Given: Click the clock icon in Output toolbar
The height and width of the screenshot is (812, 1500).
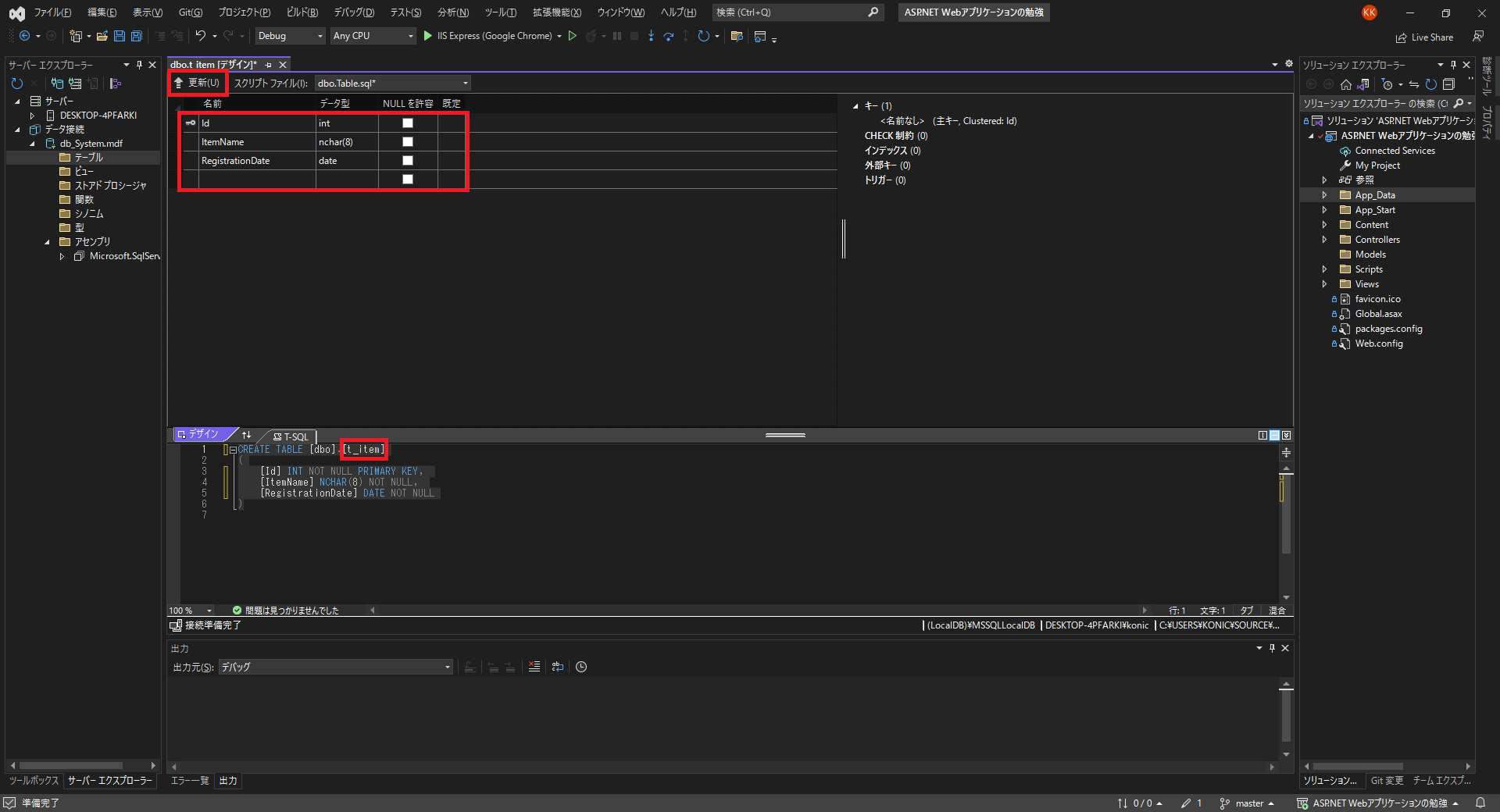Looking at the screenshot, I should pyautogui.click(x=581, y=667).
